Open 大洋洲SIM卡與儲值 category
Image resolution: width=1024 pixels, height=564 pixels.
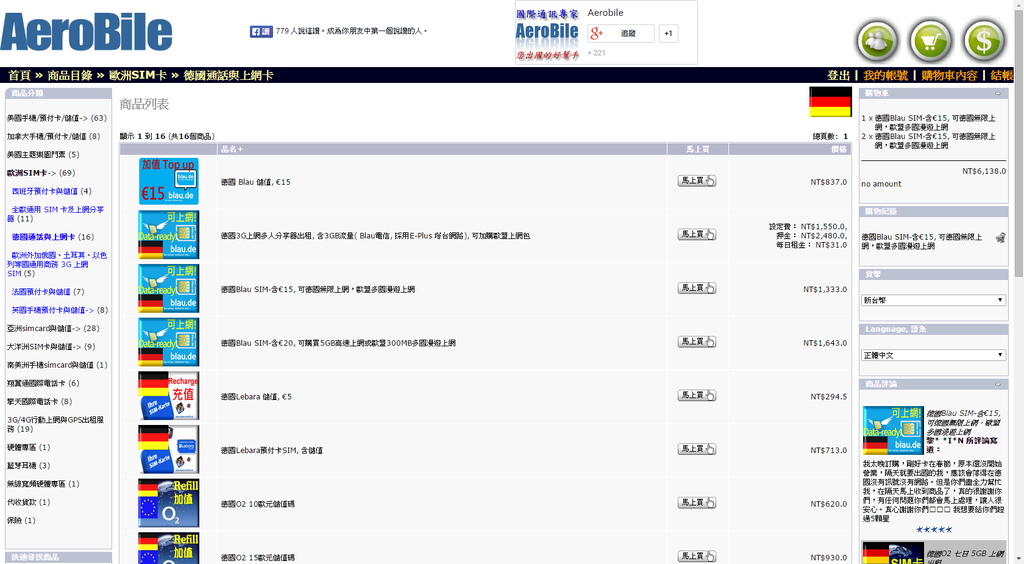[x=44, y=347]
